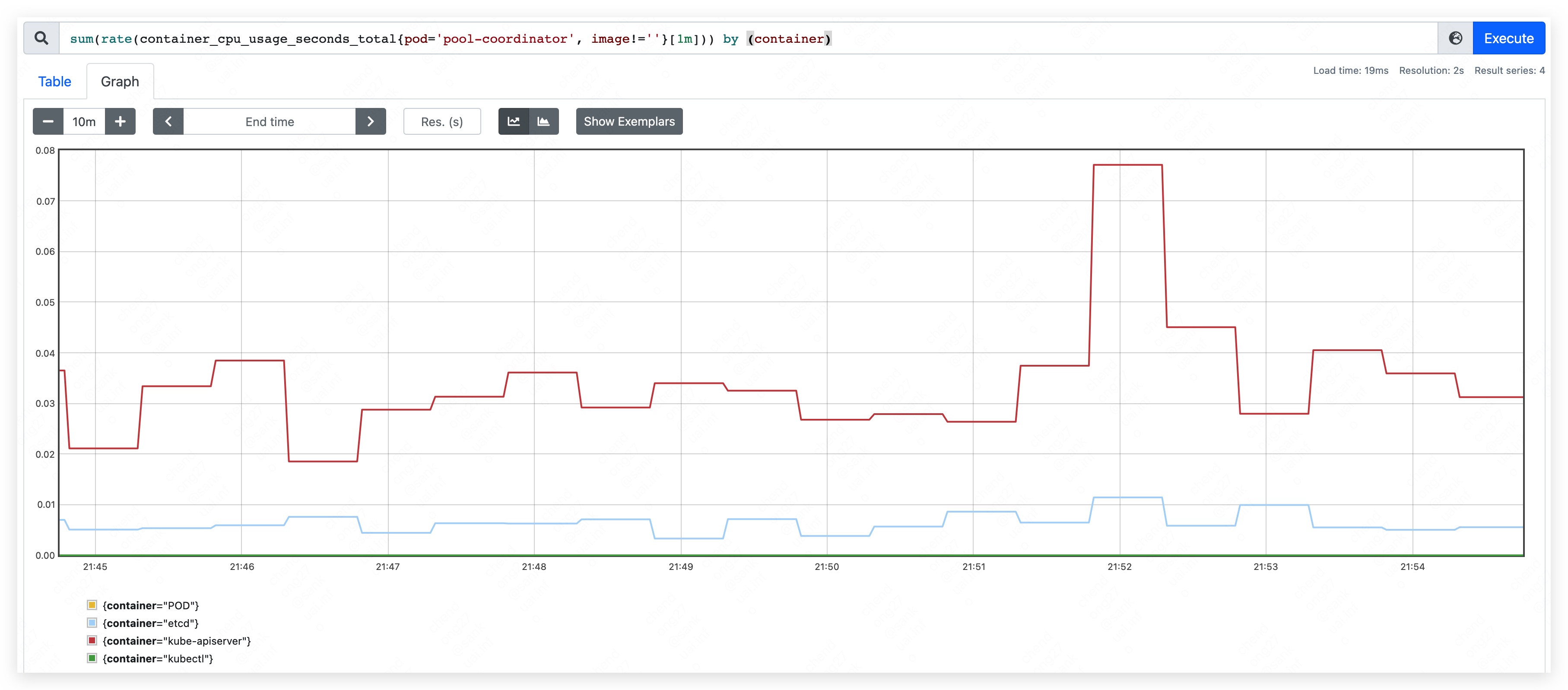1568x690 pixels.
Task: Go to the previous end time
Action: pos(168,122)
